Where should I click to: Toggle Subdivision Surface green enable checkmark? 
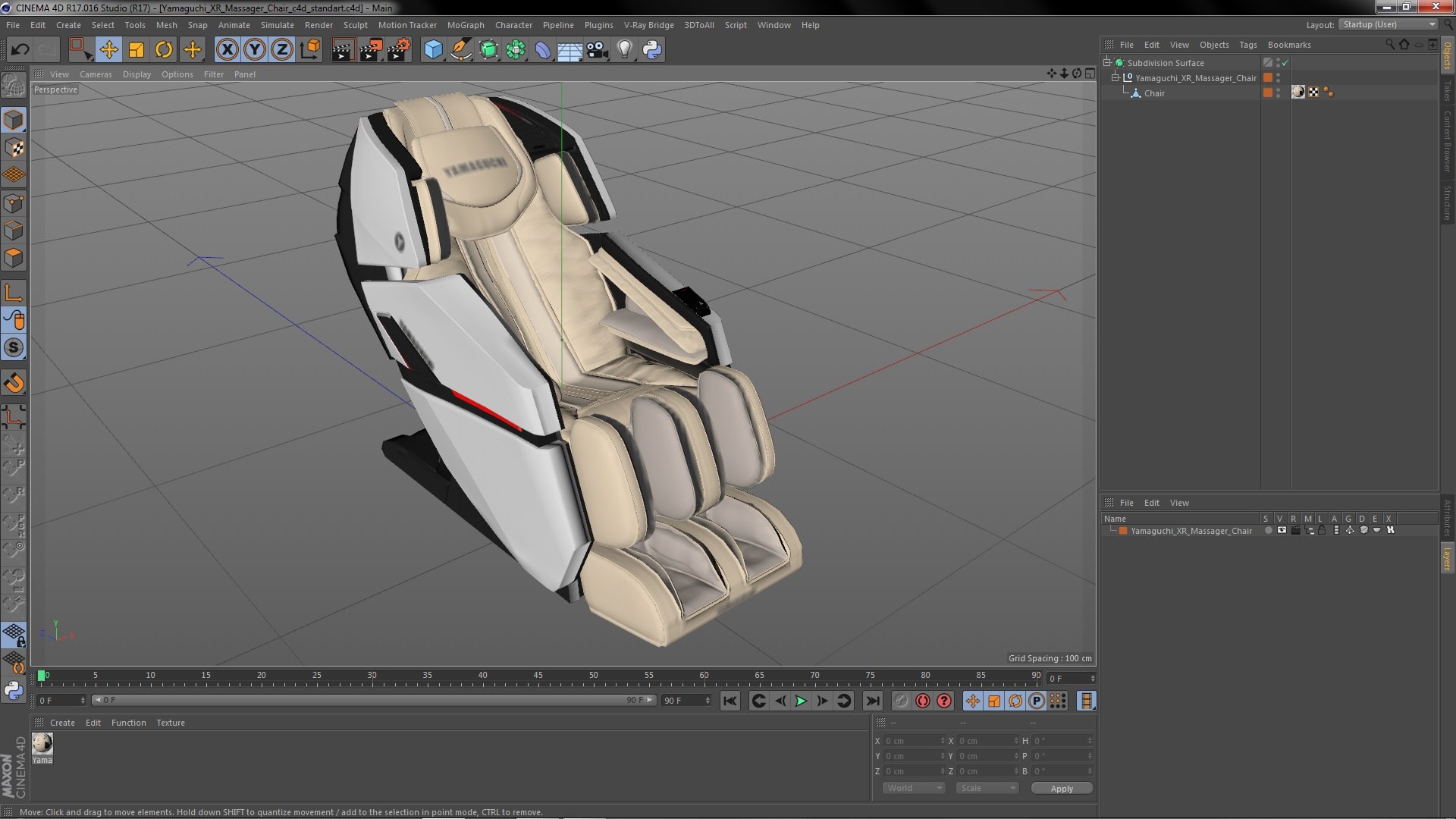[x=1285, y=63]
